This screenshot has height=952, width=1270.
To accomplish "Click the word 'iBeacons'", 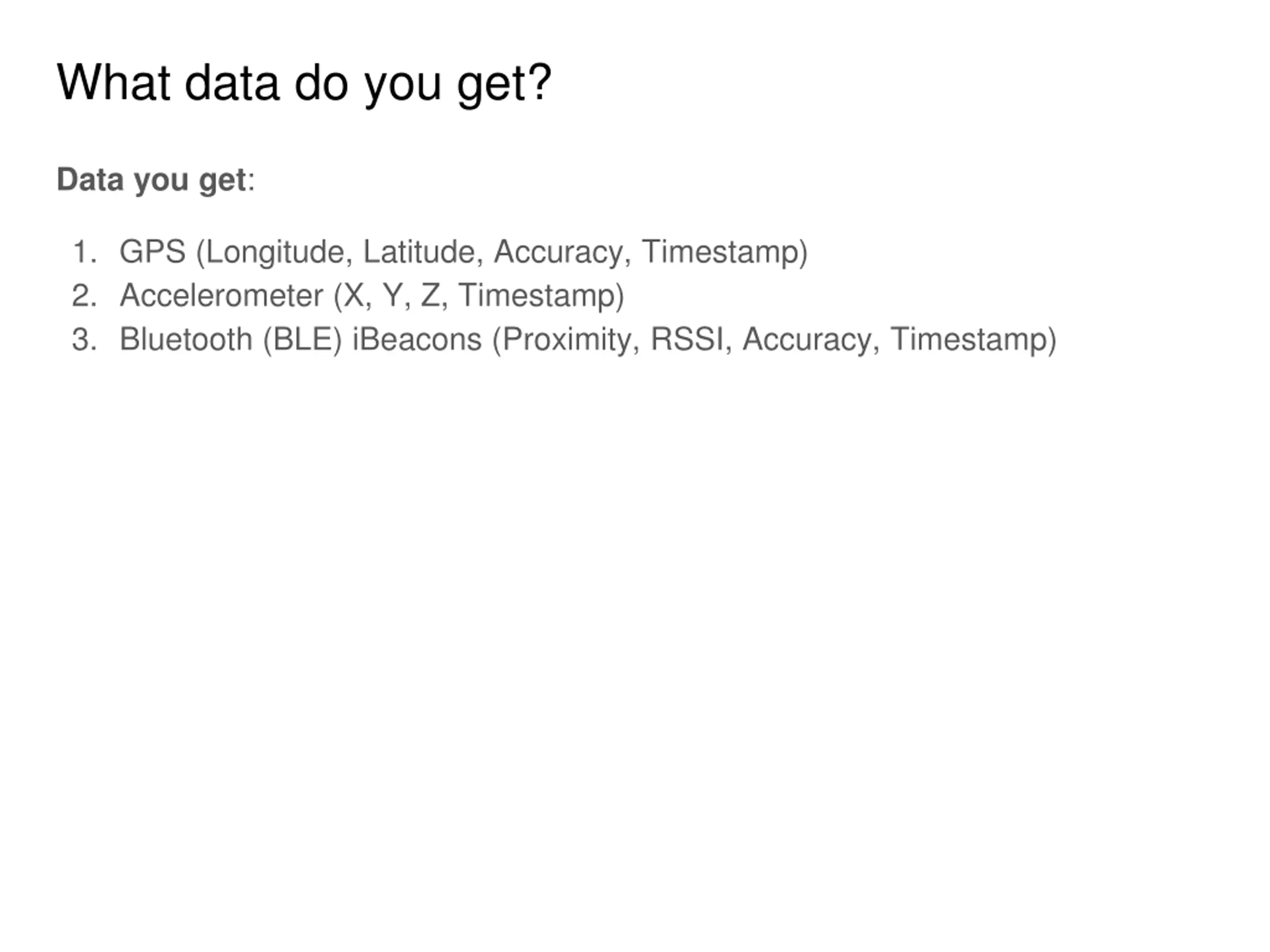I will click(x=417, y=339).
